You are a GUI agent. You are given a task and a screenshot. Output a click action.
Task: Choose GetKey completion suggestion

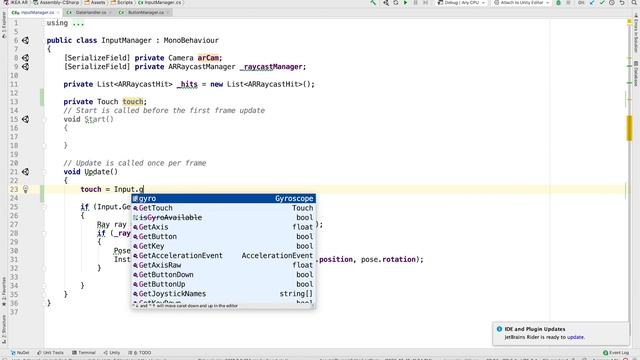pyautogui.click(x=223, y=246)
